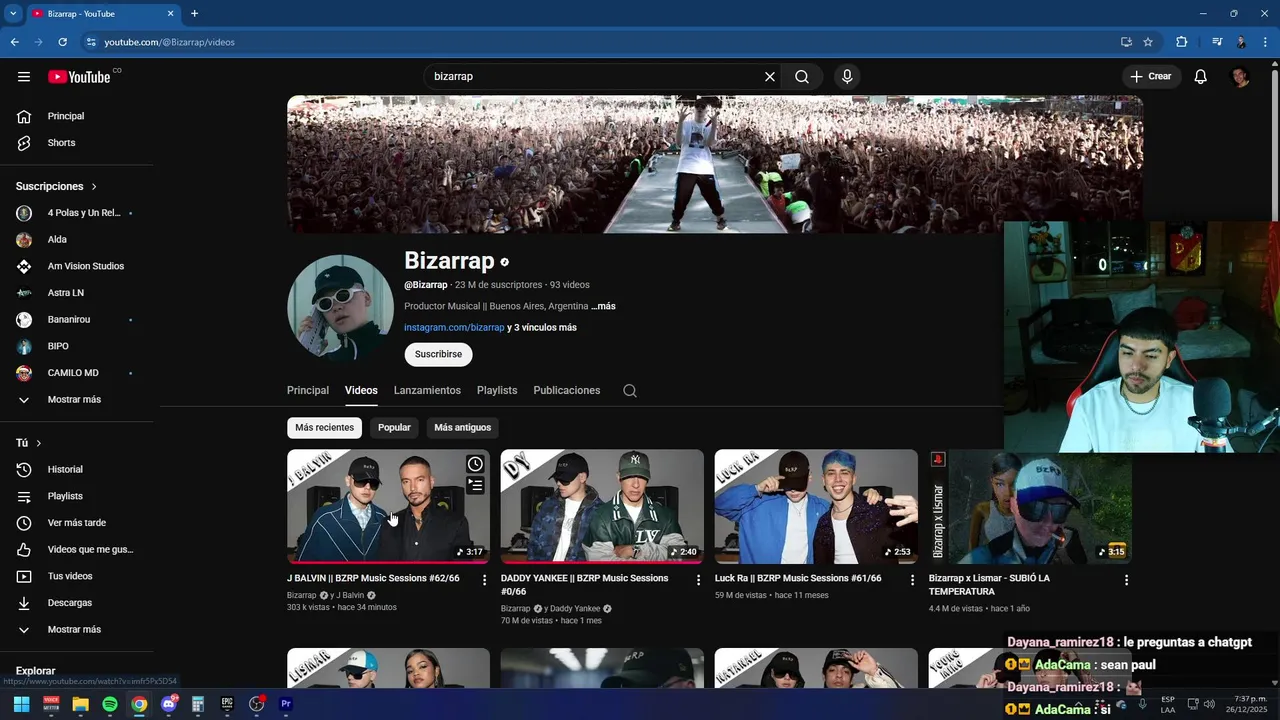Open OBS Studio from the taskbar

pyautogui.click(x=256, y=704)
